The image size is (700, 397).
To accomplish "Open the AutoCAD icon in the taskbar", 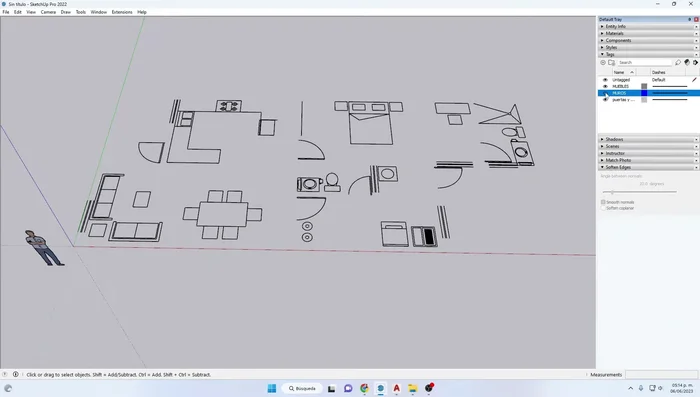I will click(396, 388).
